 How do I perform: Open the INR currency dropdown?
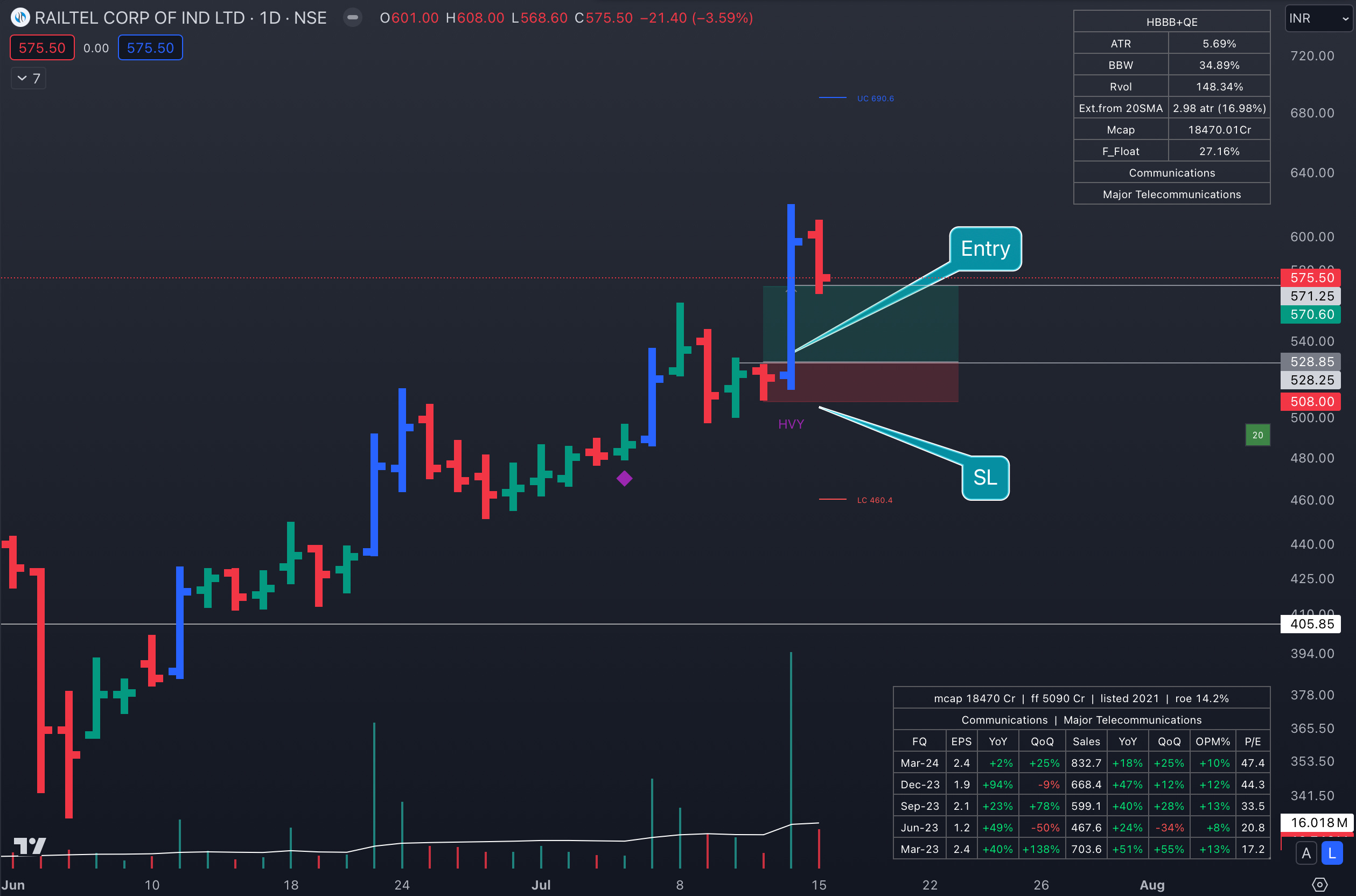click(1318, 18)
